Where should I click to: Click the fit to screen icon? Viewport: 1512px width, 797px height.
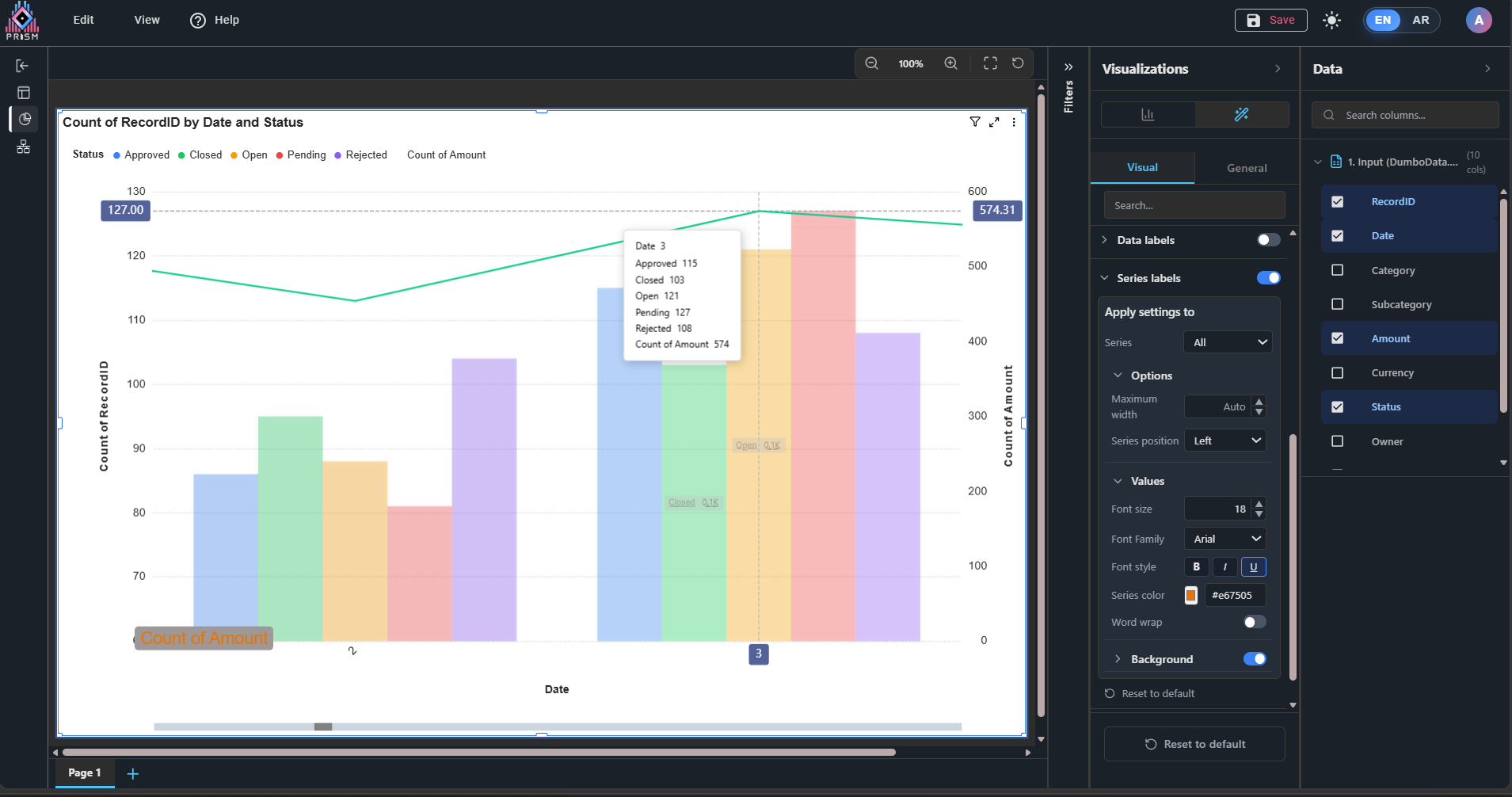pyautogui.click(x=990, y=63)
